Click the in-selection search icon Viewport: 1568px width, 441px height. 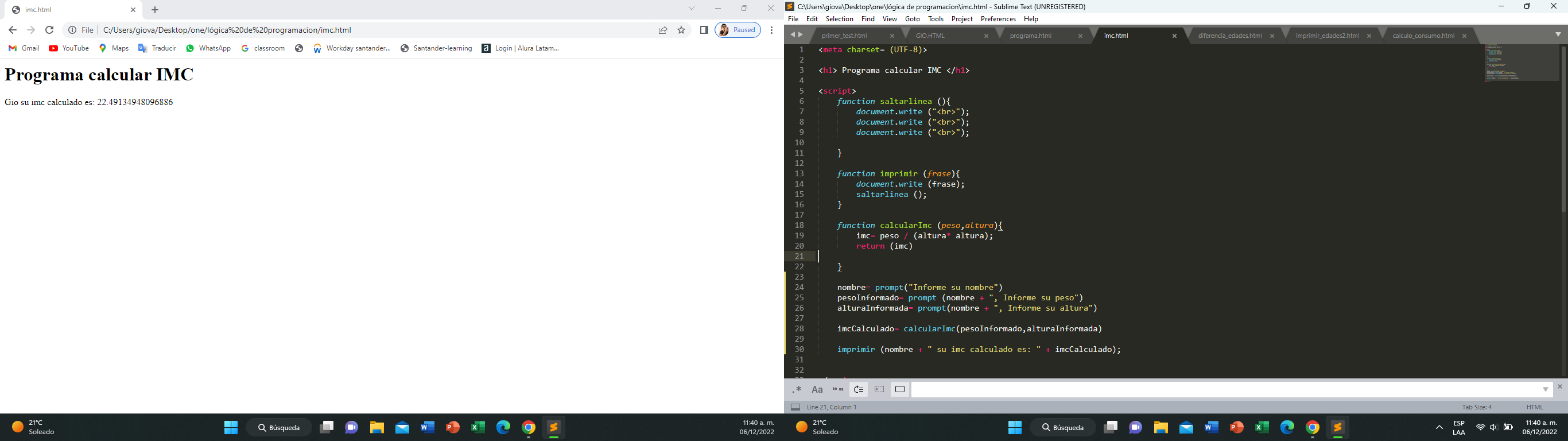pos(879,390)
